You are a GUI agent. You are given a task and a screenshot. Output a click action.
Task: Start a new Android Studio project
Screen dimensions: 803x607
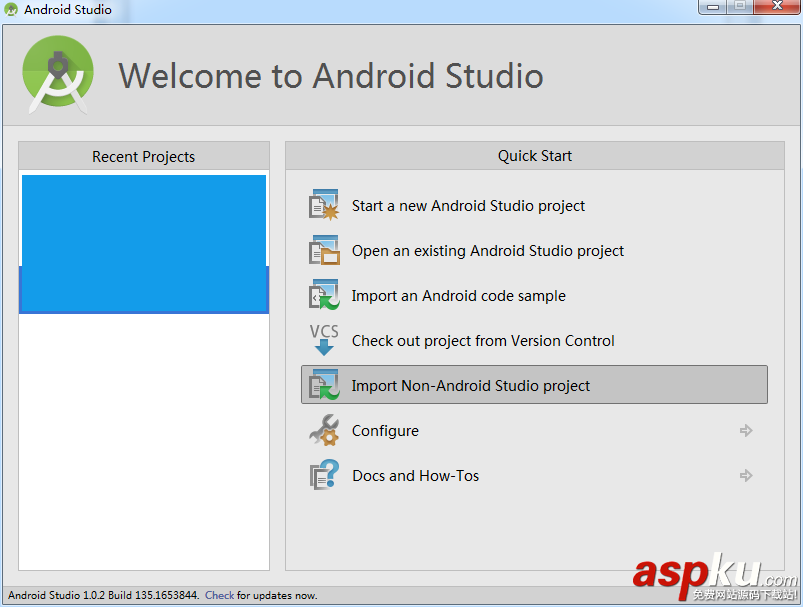tap(468, 205)
